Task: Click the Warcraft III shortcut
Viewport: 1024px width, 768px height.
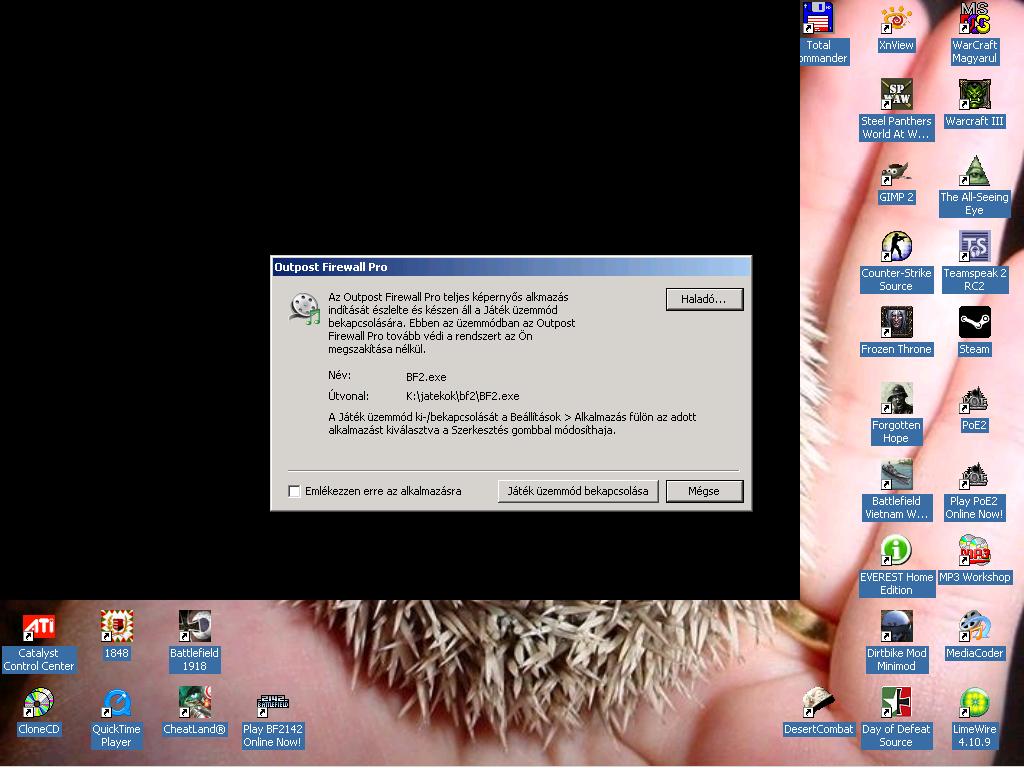Action: coord(974,96)
